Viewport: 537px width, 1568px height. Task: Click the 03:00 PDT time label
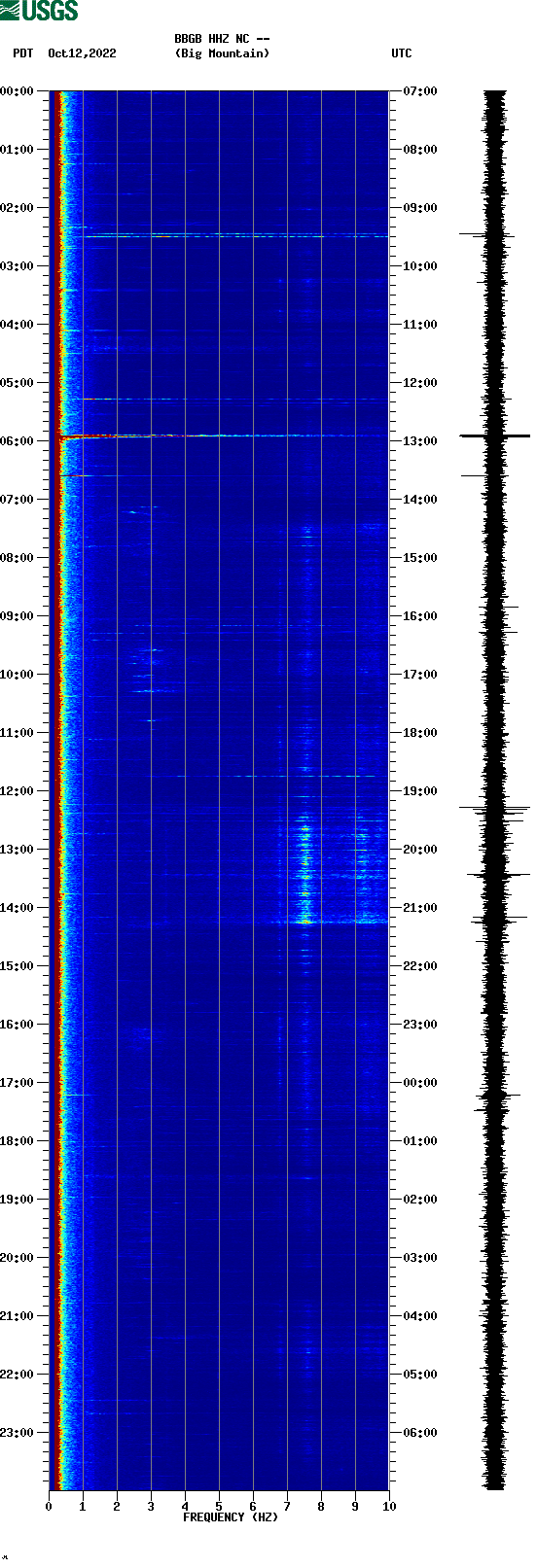[x=17, y=266]
